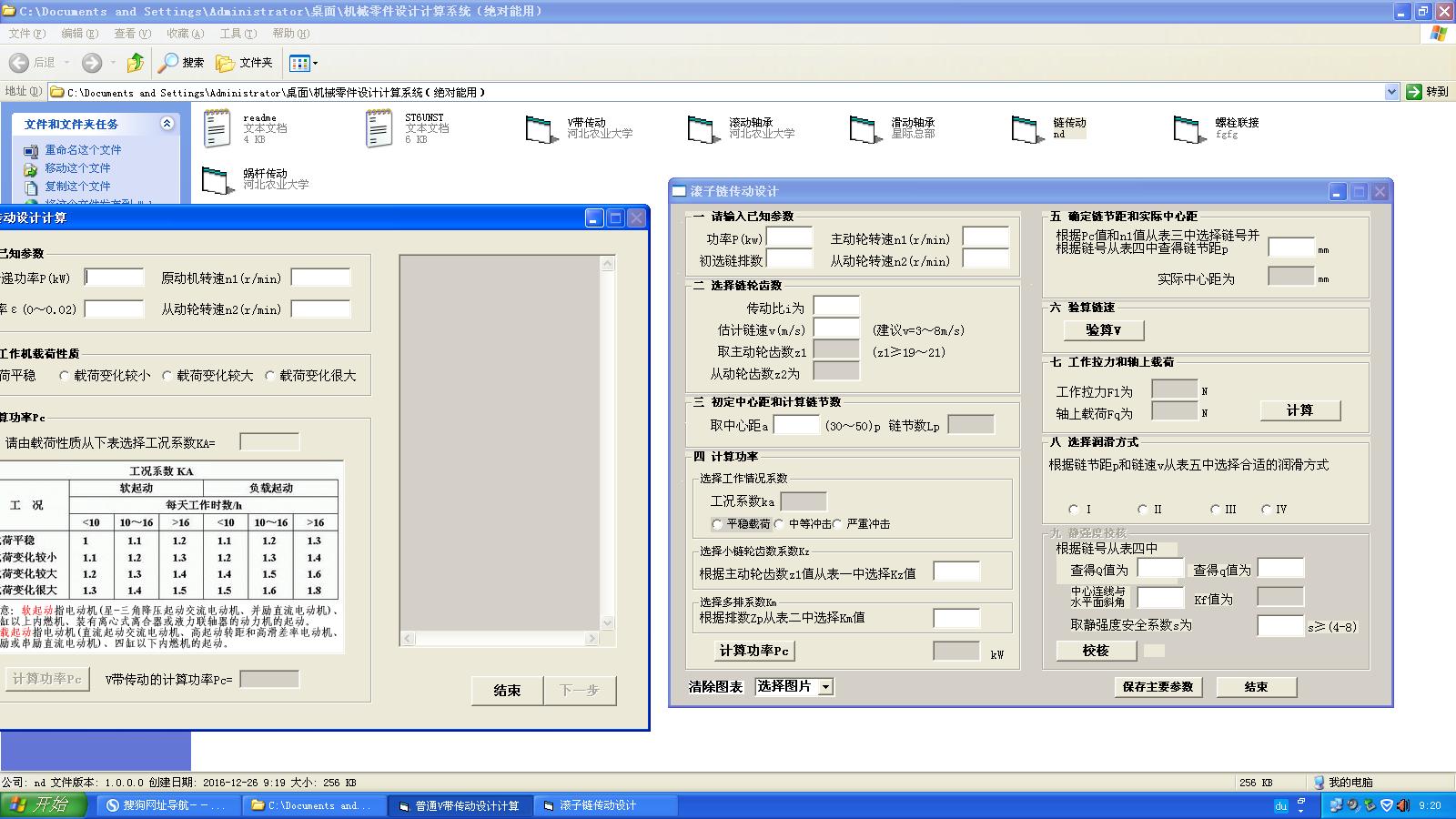Click the 原动机转速n1 input in V-belt window
The height and width of the screenshot is (819, 1456).
pyautogui.click(x=320, y=278)
